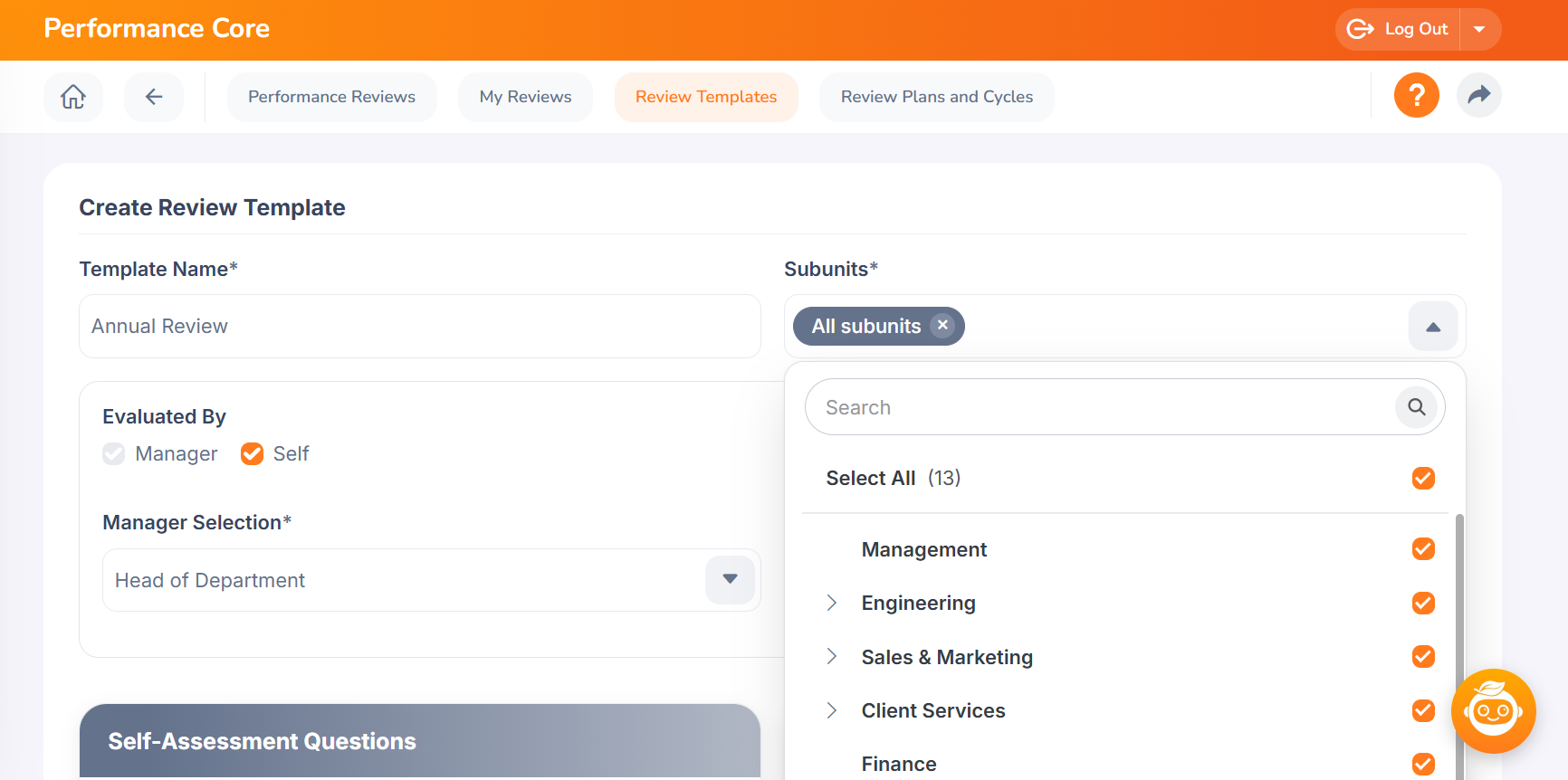Click the Finance list item
The height and width of the screenshot is (780, 1568).
(899, 764)
